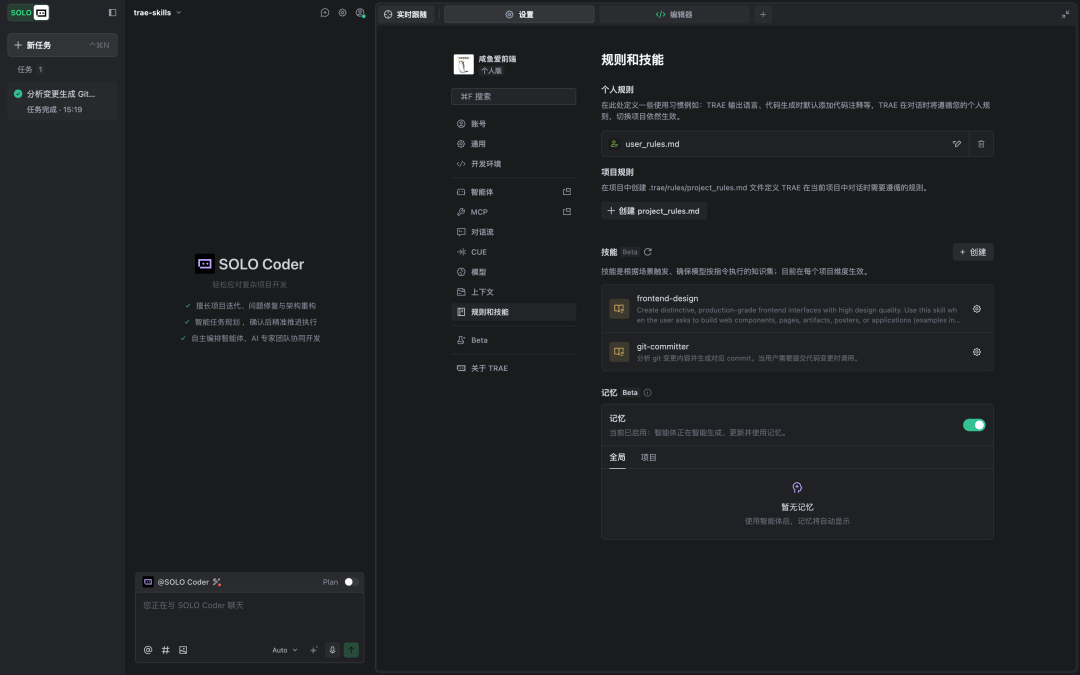Disable the 记忆 memory toggle
Screen dimensions: 1080x675
coord(973,425)
